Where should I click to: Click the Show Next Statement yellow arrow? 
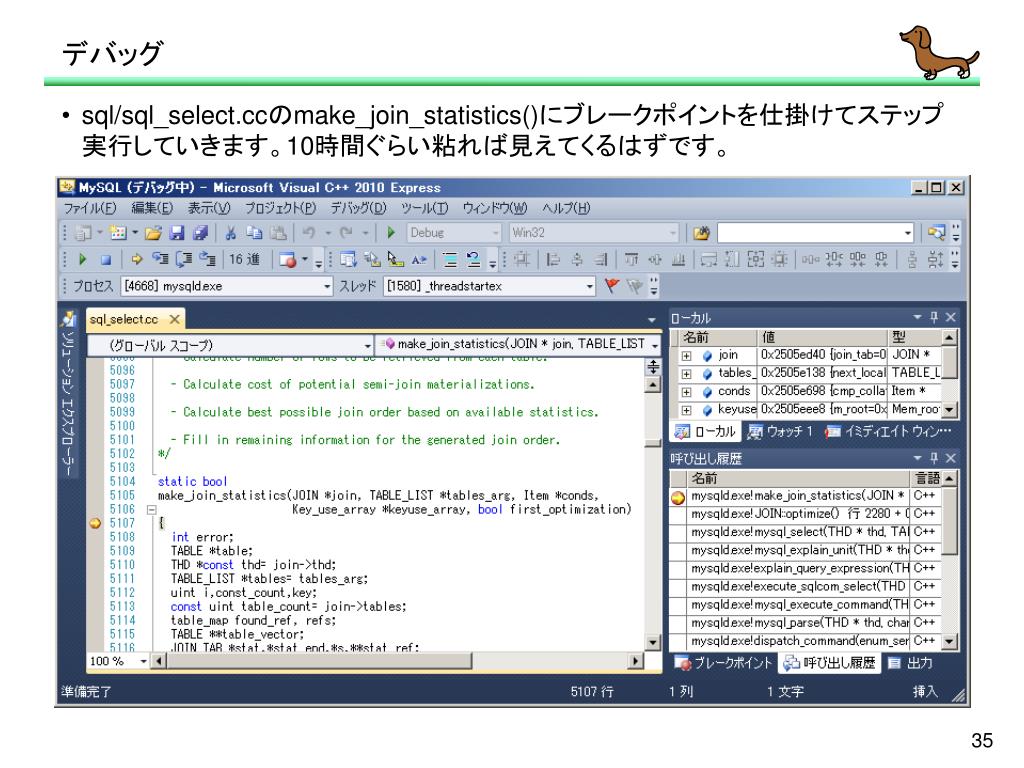click(136, 259)
